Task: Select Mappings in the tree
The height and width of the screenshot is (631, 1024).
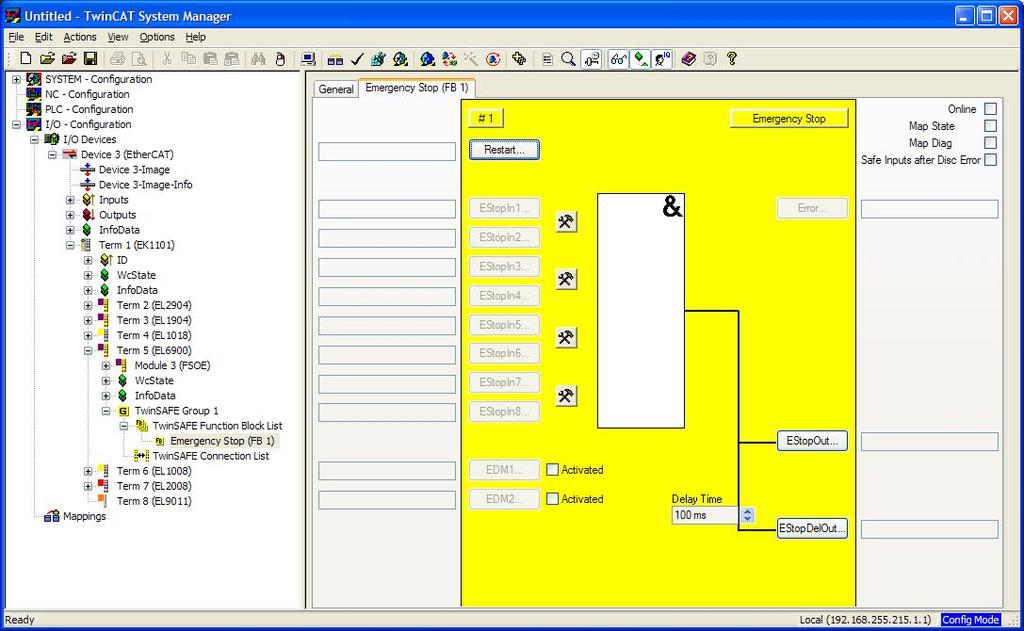Action: point(84,516)
